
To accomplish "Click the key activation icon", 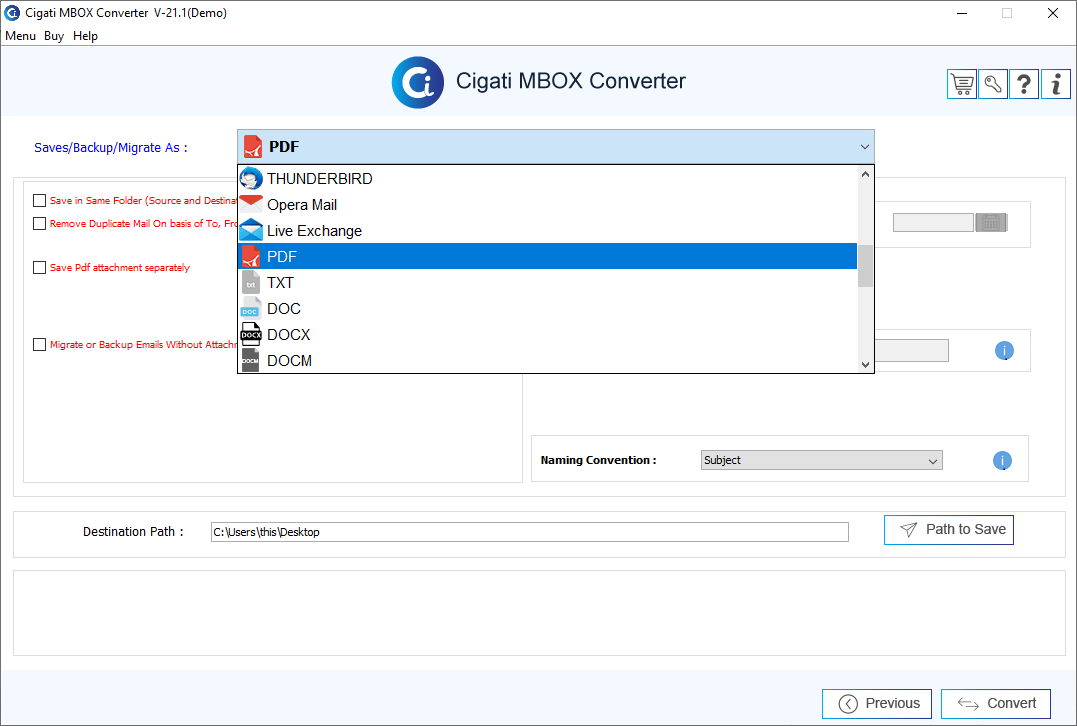I will click(993, 84).
